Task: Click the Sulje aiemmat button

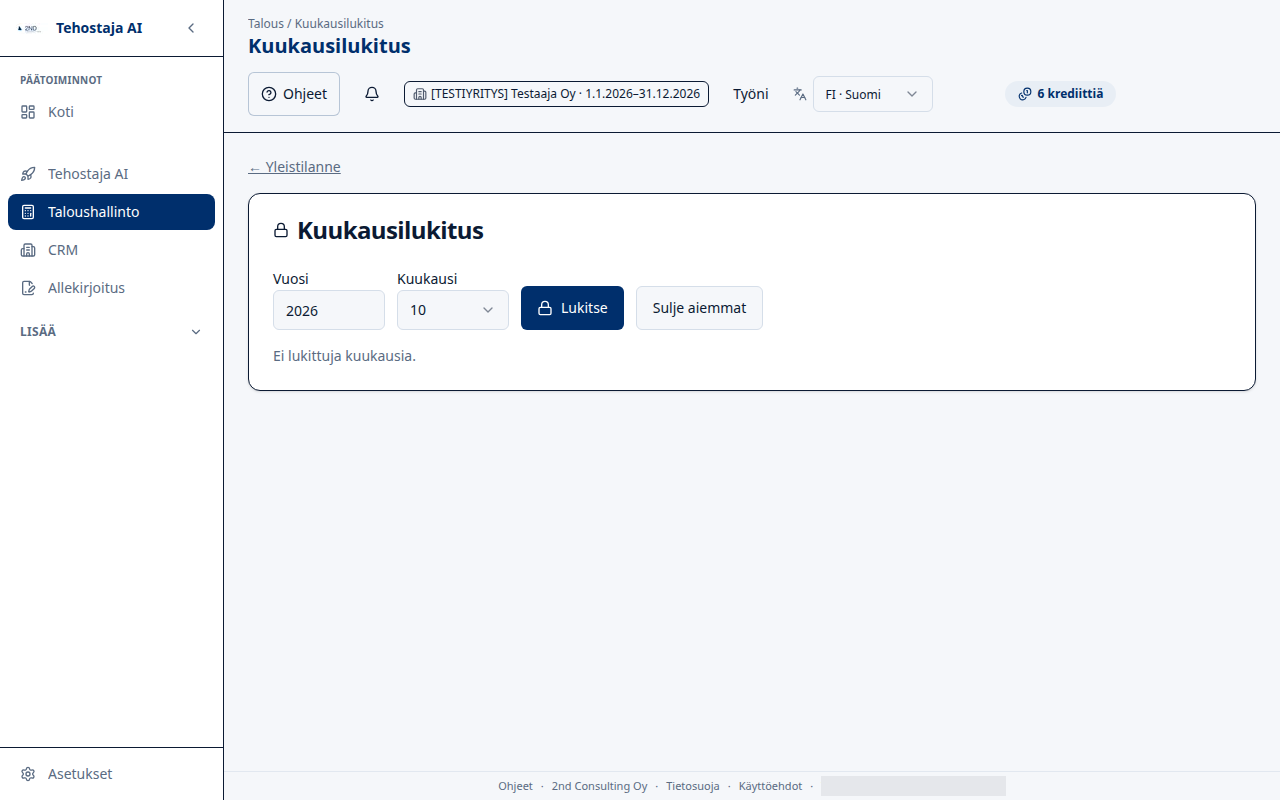Action: tap(699, 308)
